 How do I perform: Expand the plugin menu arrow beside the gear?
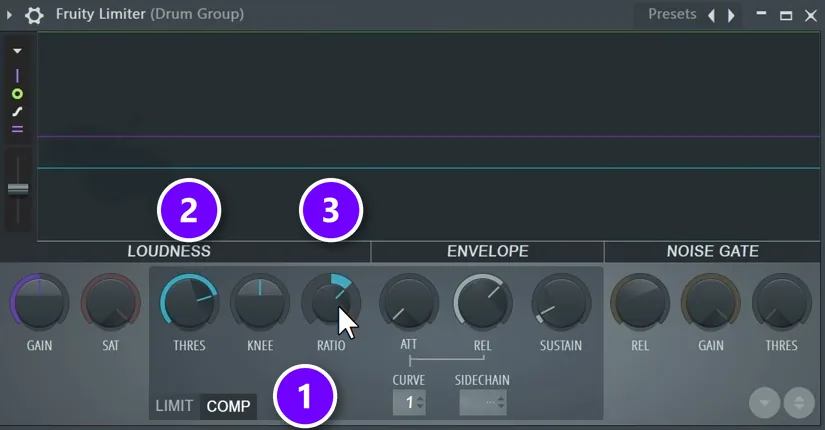click(x=9, y=15)
